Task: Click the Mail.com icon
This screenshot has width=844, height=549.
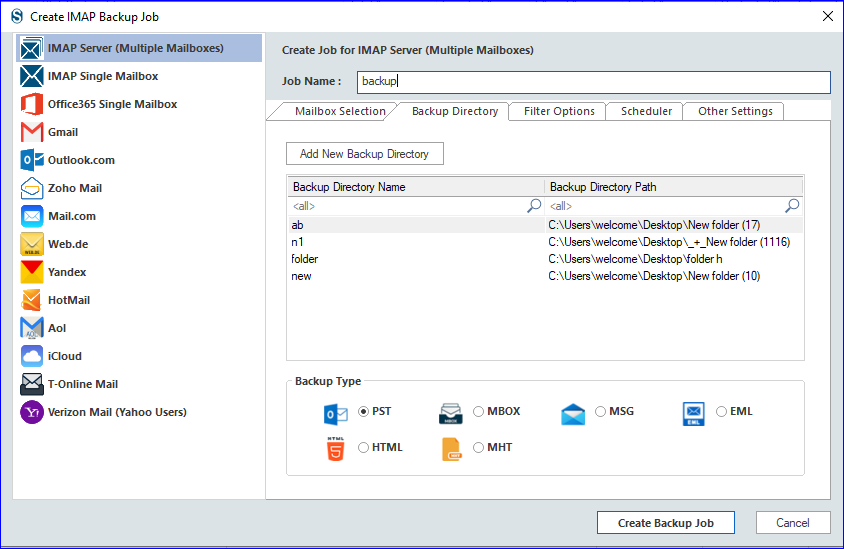Action: point(31,216)
